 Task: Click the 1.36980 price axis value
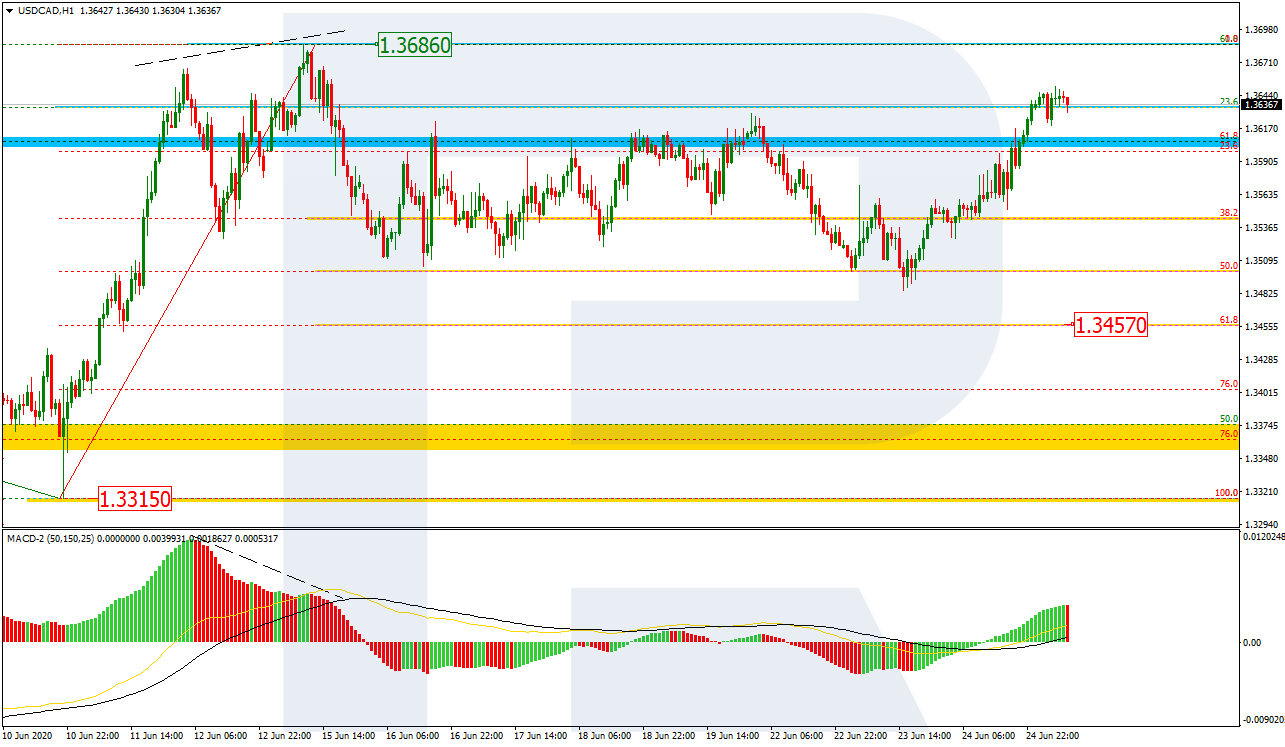pos(1263,29)
